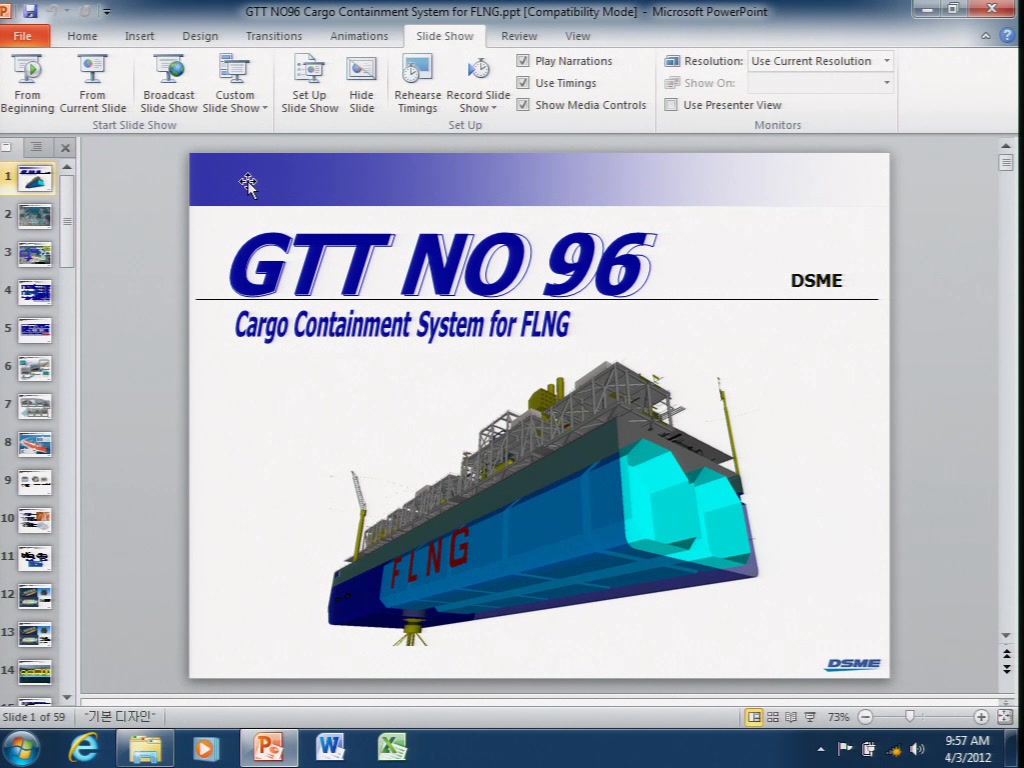This screenshot has height=768, width=1024.
Task: Switch to Normal view
Action: click(x=754, y=717)
